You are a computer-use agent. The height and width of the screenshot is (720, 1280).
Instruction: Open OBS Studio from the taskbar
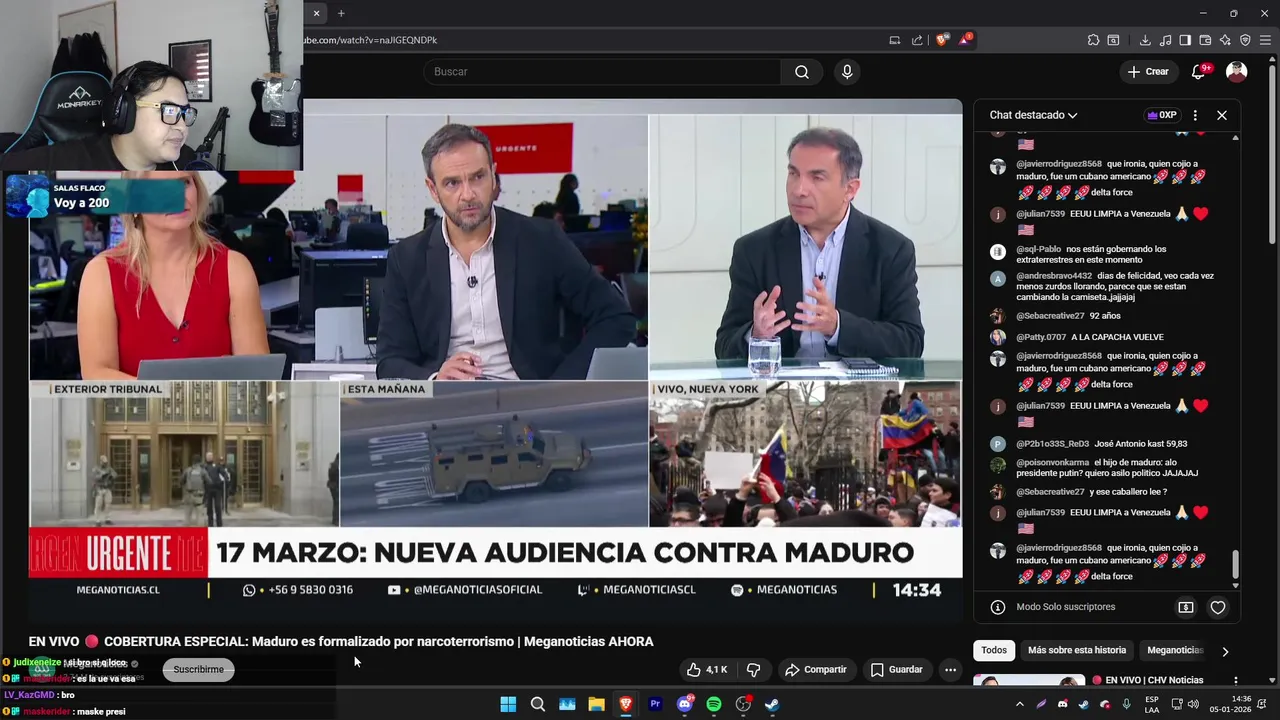point(743,704)
